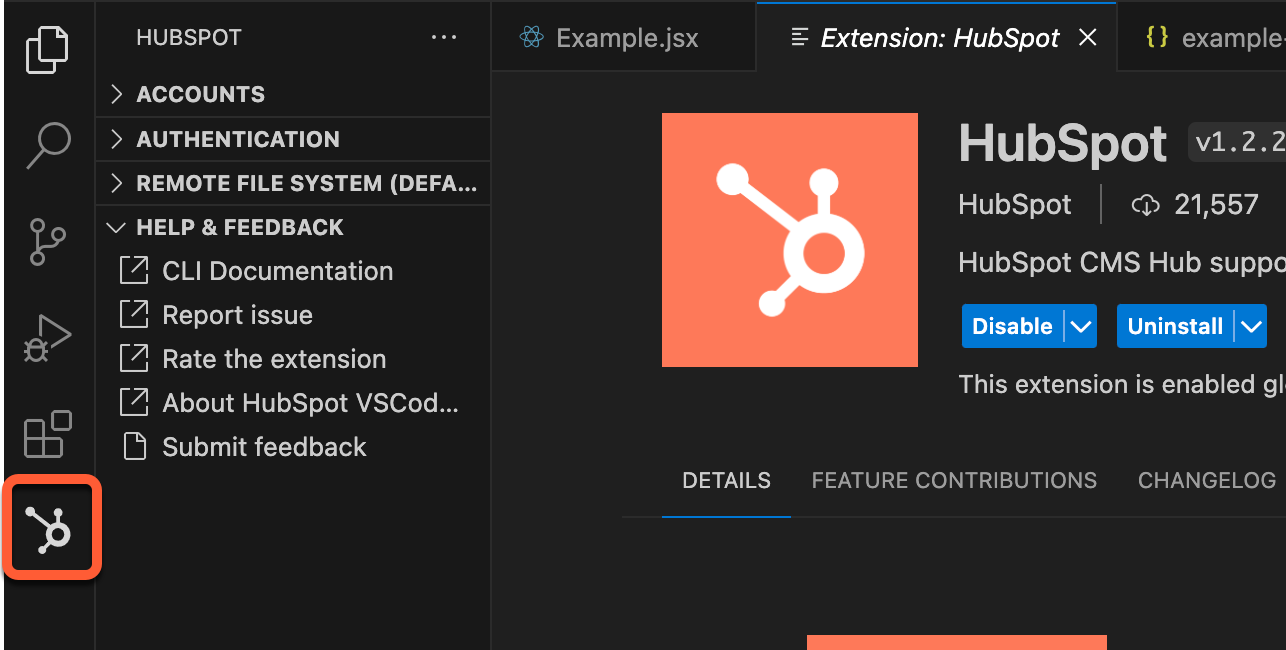This screenshot has width=1286, height=650.
Task: Open the HubSpot publisher link
Action: coord(1014,205)
